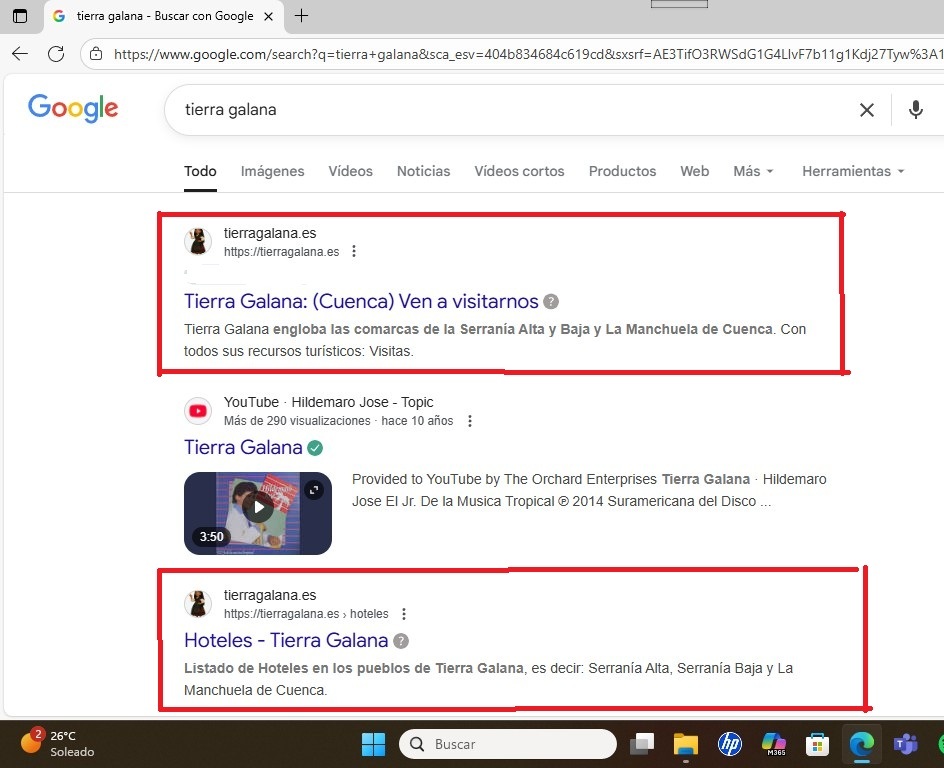Select the Noticias search tab
944x768 pixels.
(423, 171)
